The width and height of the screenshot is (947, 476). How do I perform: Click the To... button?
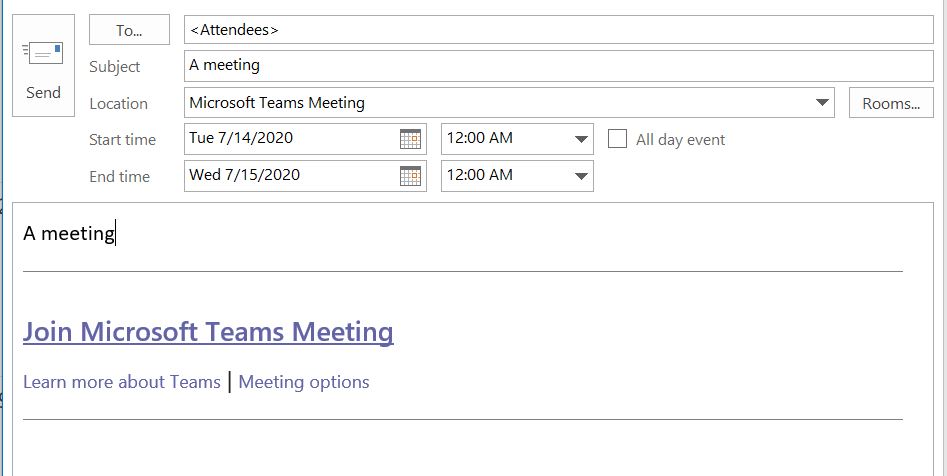point(129,30)
